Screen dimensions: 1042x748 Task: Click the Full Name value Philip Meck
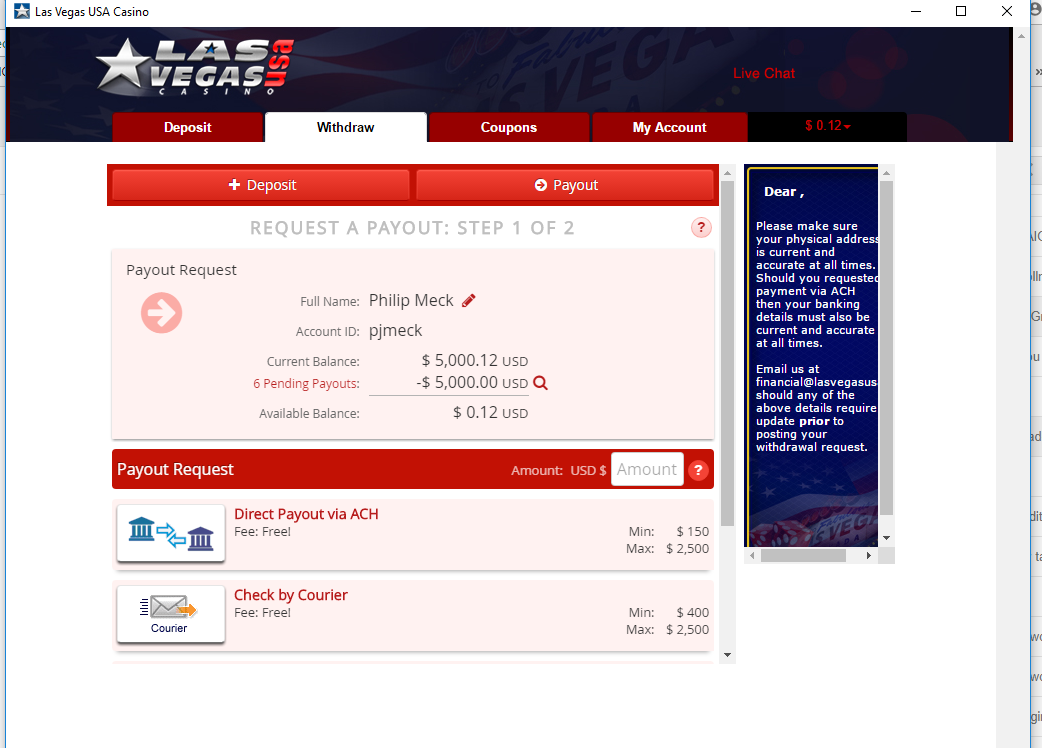[411, 300]
